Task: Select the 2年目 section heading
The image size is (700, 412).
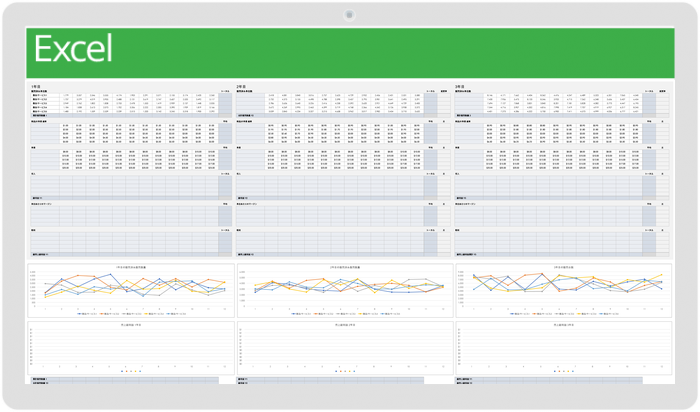Action: click(240, 86)
